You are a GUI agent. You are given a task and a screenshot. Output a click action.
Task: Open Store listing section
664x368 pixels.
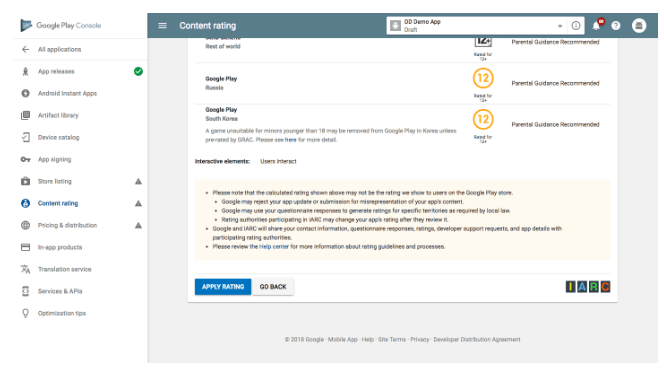[x=55, y=182]
